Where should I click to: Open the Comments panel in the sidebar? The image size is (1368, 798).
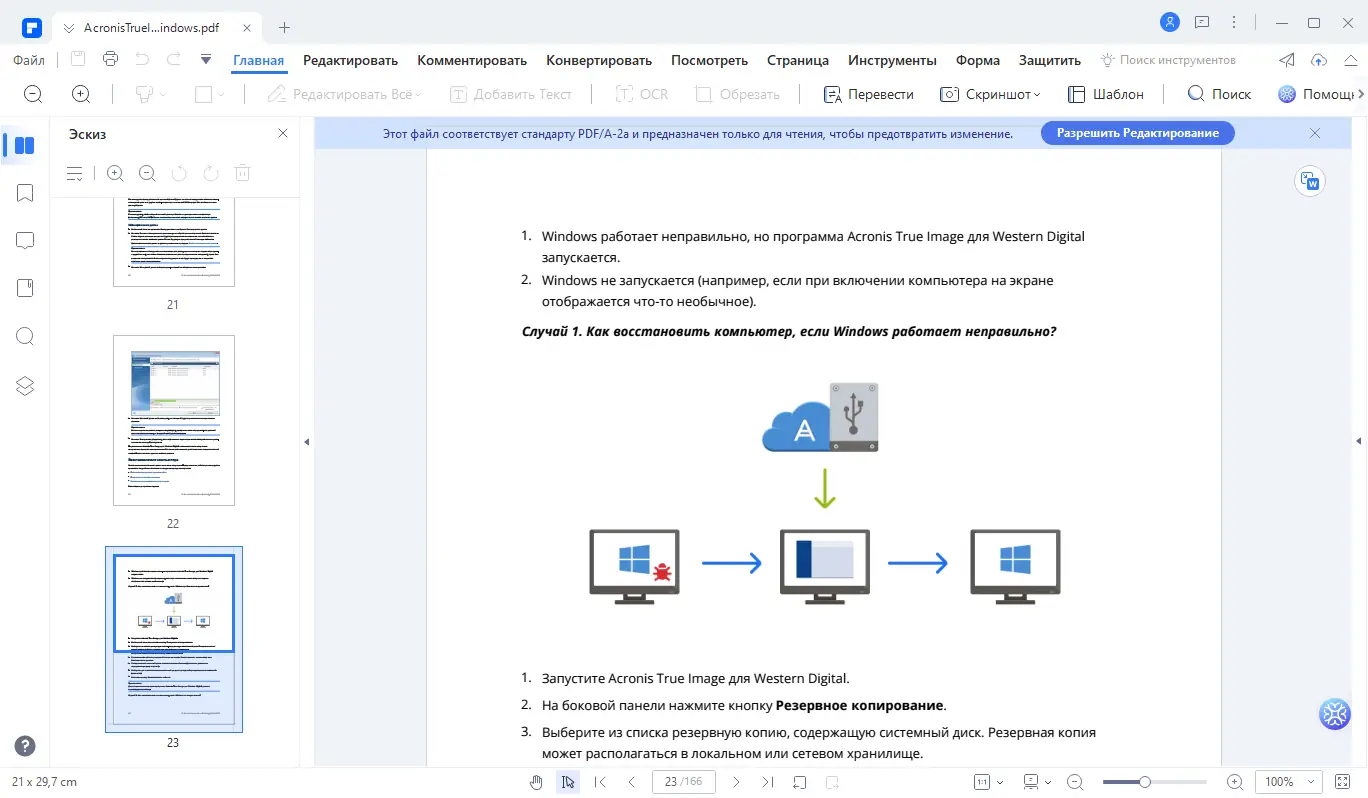(24, 240)
